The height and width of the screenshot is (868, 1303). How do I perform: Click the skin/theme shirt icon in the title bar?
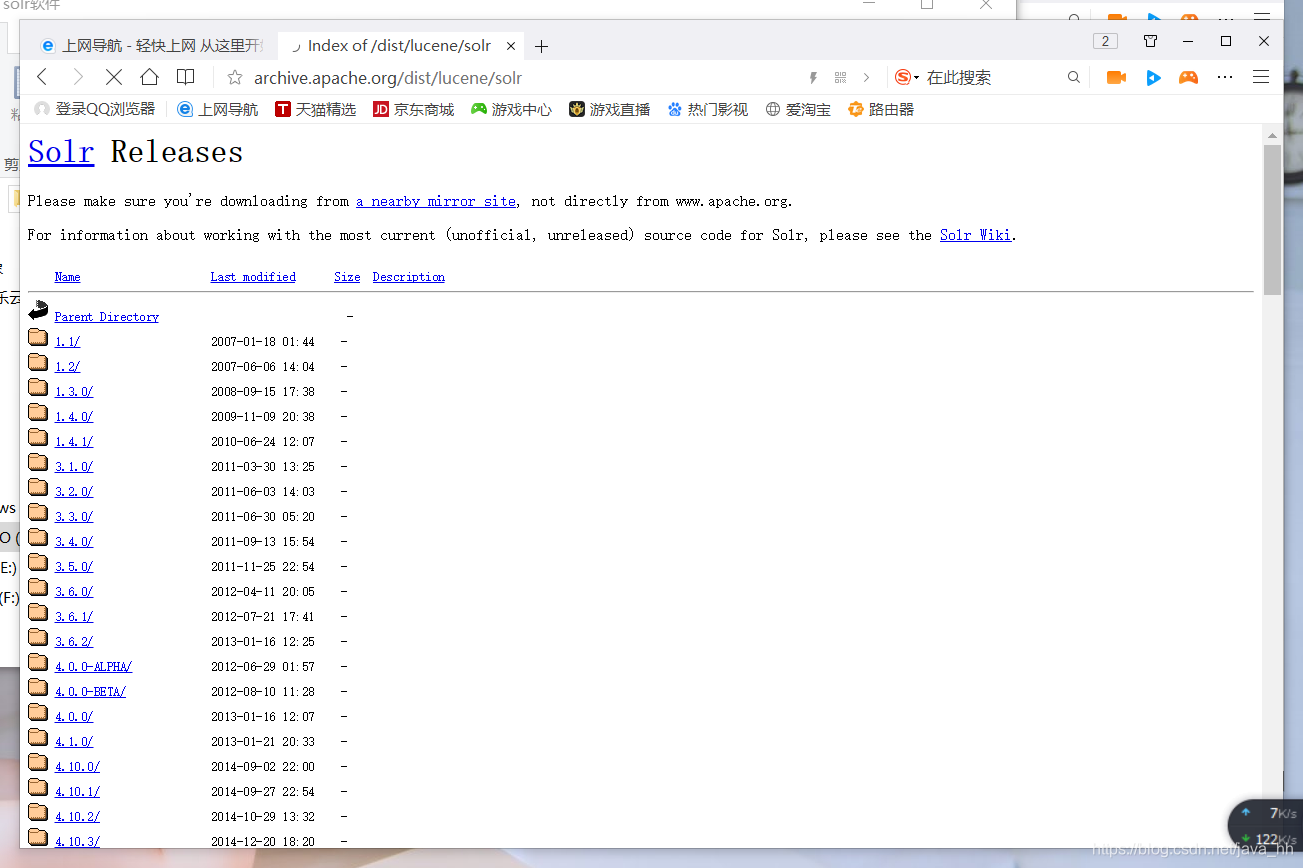[x=1150, y=41]
